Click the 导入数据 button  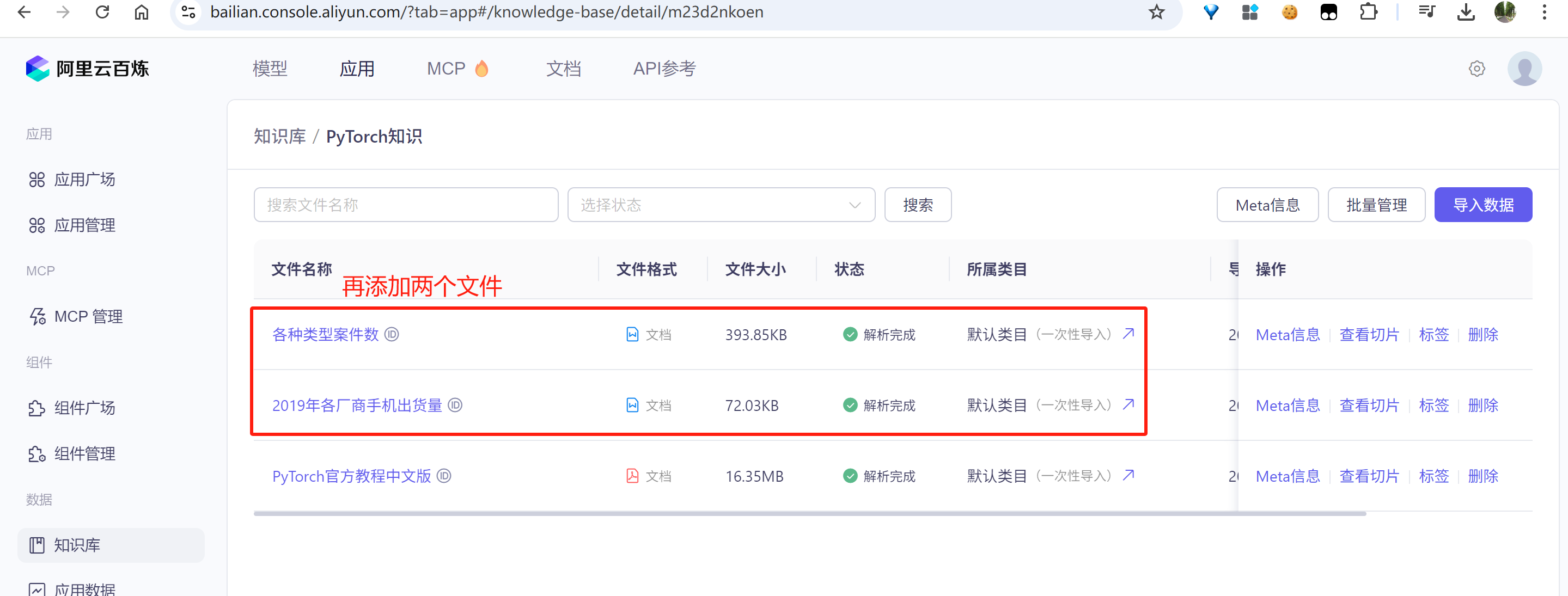(x=1483, y=205)
